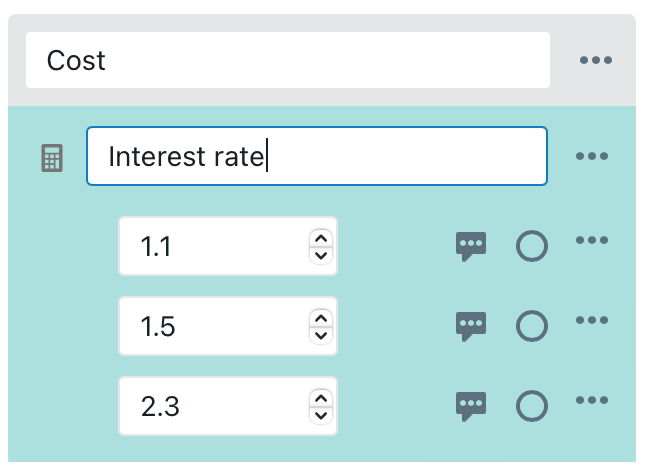Open more options for Interest rate row
Screen dimensions: 658x476
coord(592,157)
